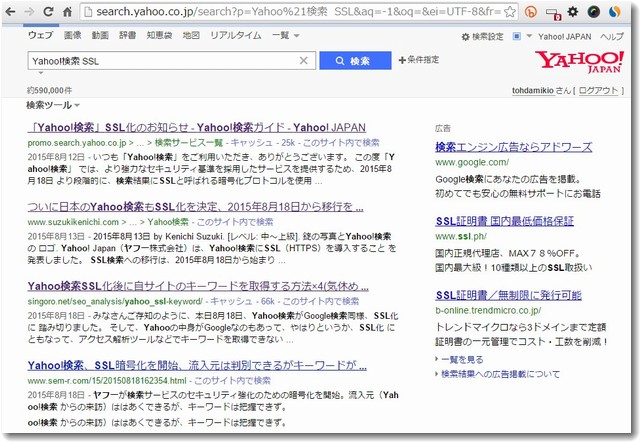This screenshot has width=640, height=442.
Task: Click the 広告 label above ads
Action: pyautogui.click(x=443, y=129)
